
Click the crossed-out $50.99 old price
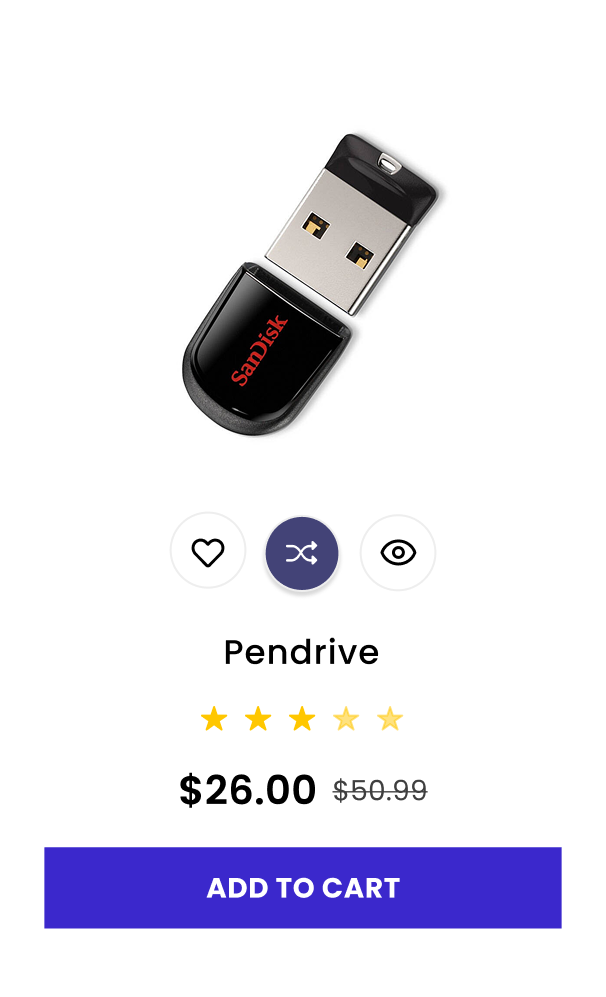[380, 790]
